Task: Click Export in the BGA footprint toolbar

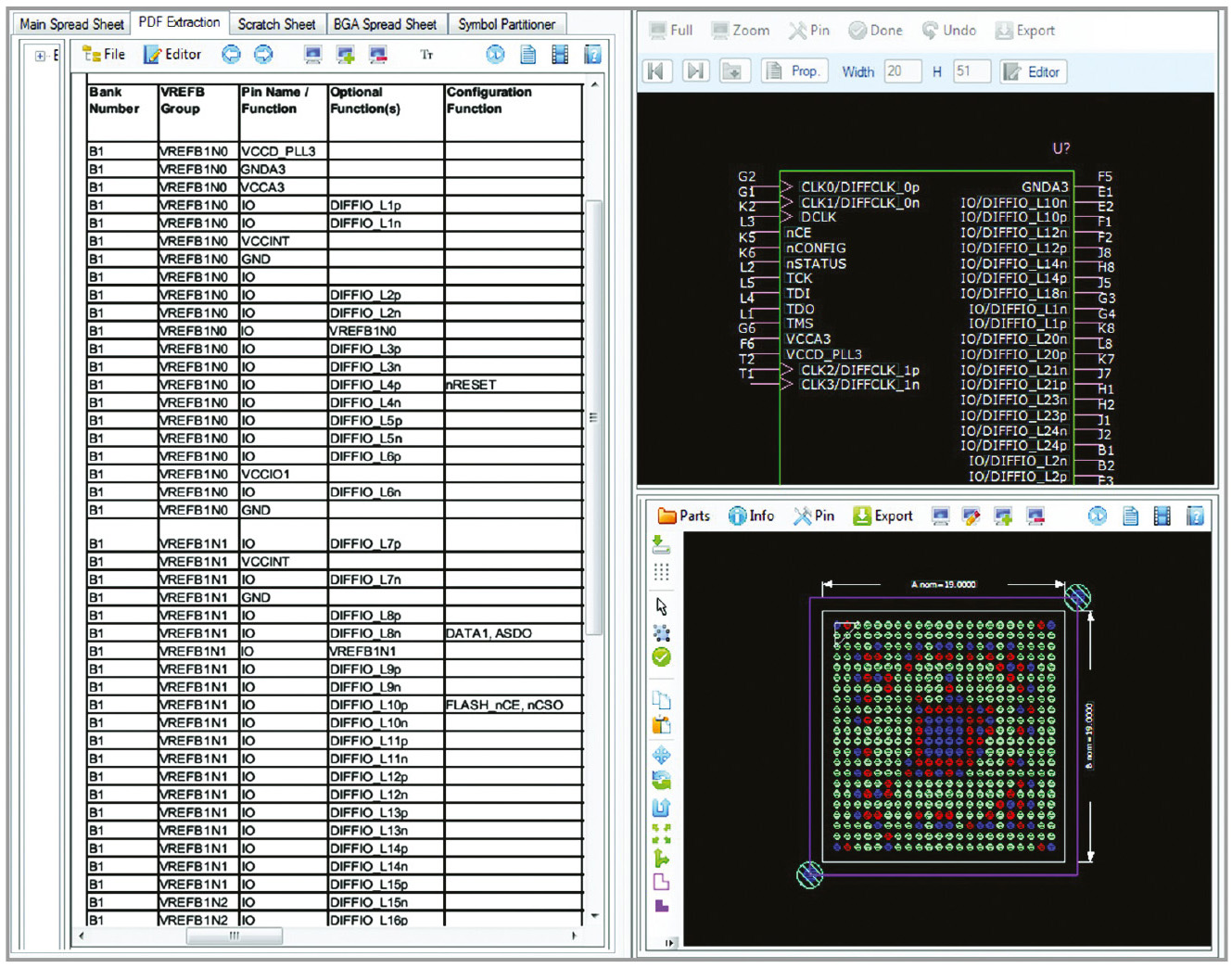Action: tap(883, 516)
